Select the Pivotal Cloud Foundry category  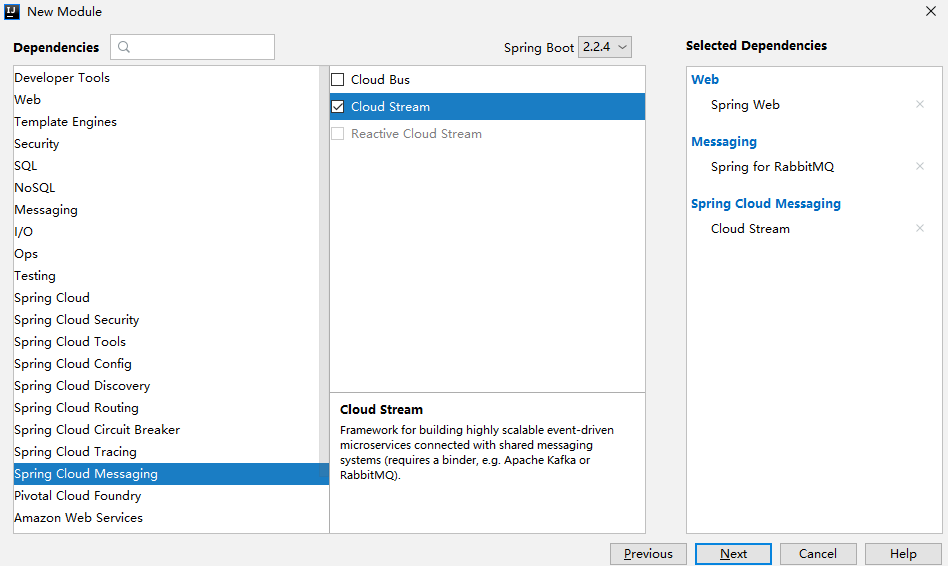[x=166, y=496]
